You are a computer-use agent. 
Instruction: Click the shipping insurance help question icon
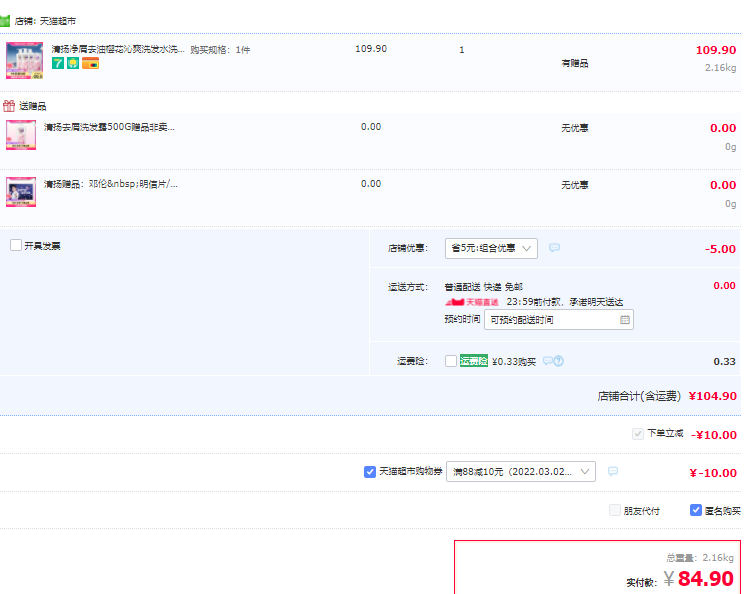tap(559, 361)
